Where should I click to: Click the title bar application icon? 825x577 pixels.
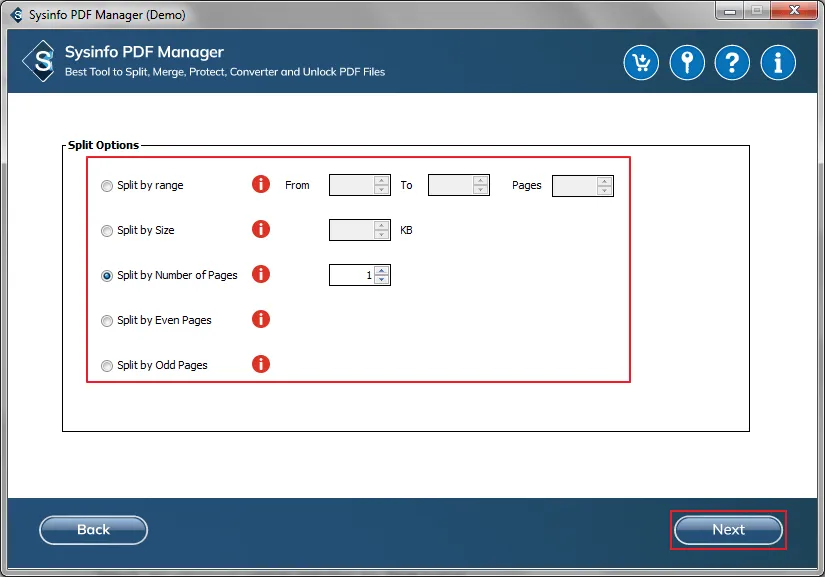coord(16,15)
